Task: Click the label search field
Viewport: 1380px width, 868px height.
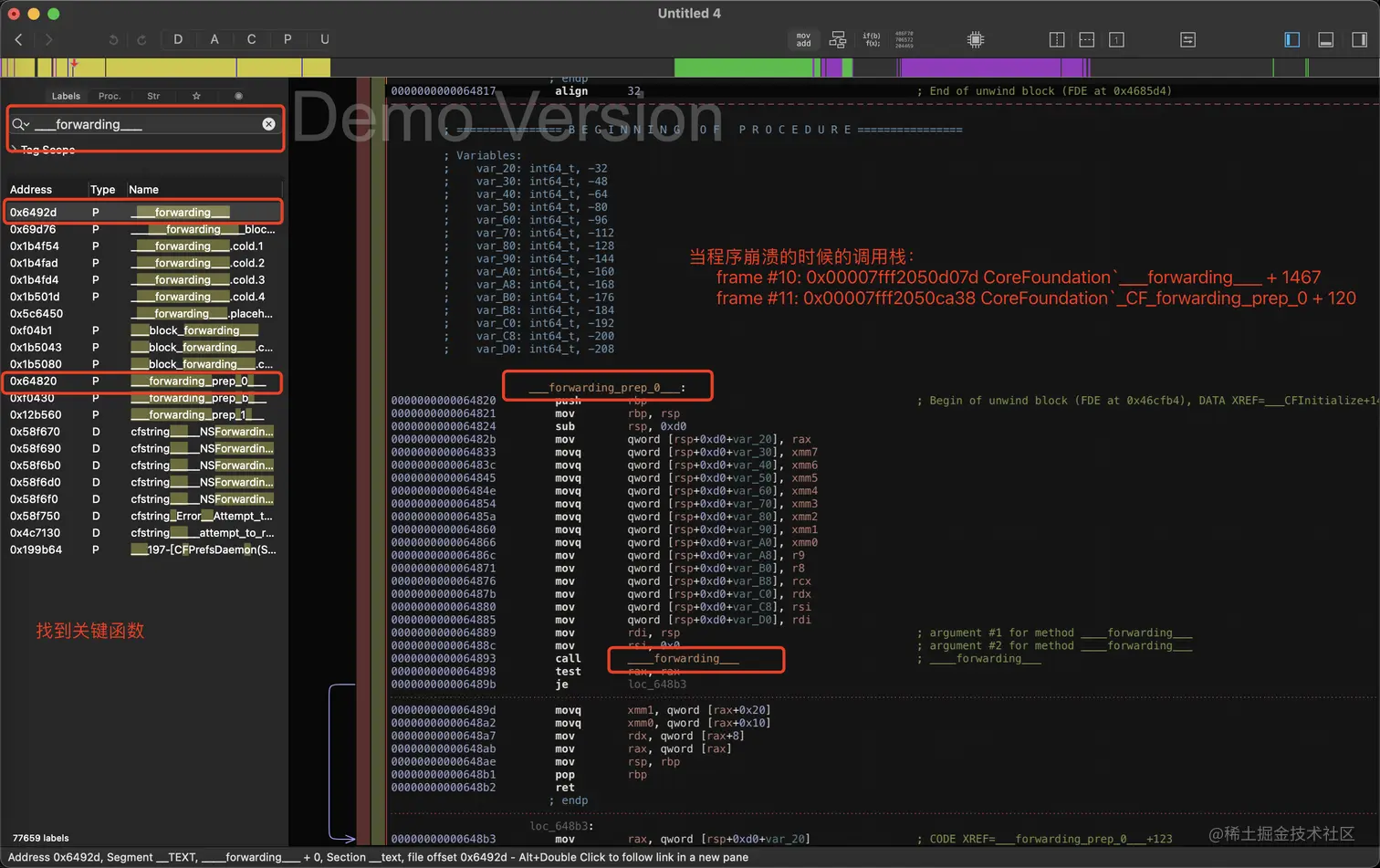Action: pos(146,124)
